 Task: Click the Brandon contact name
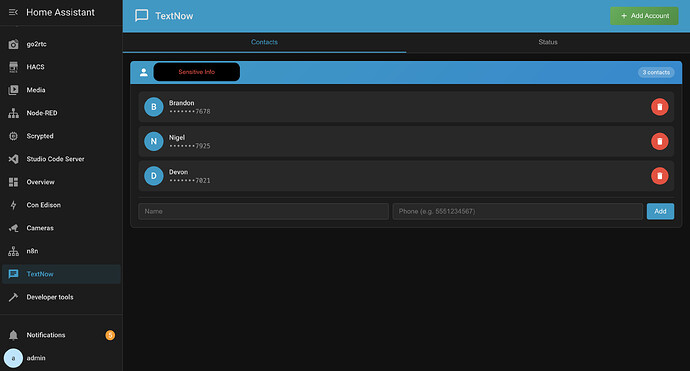(181, 103)
